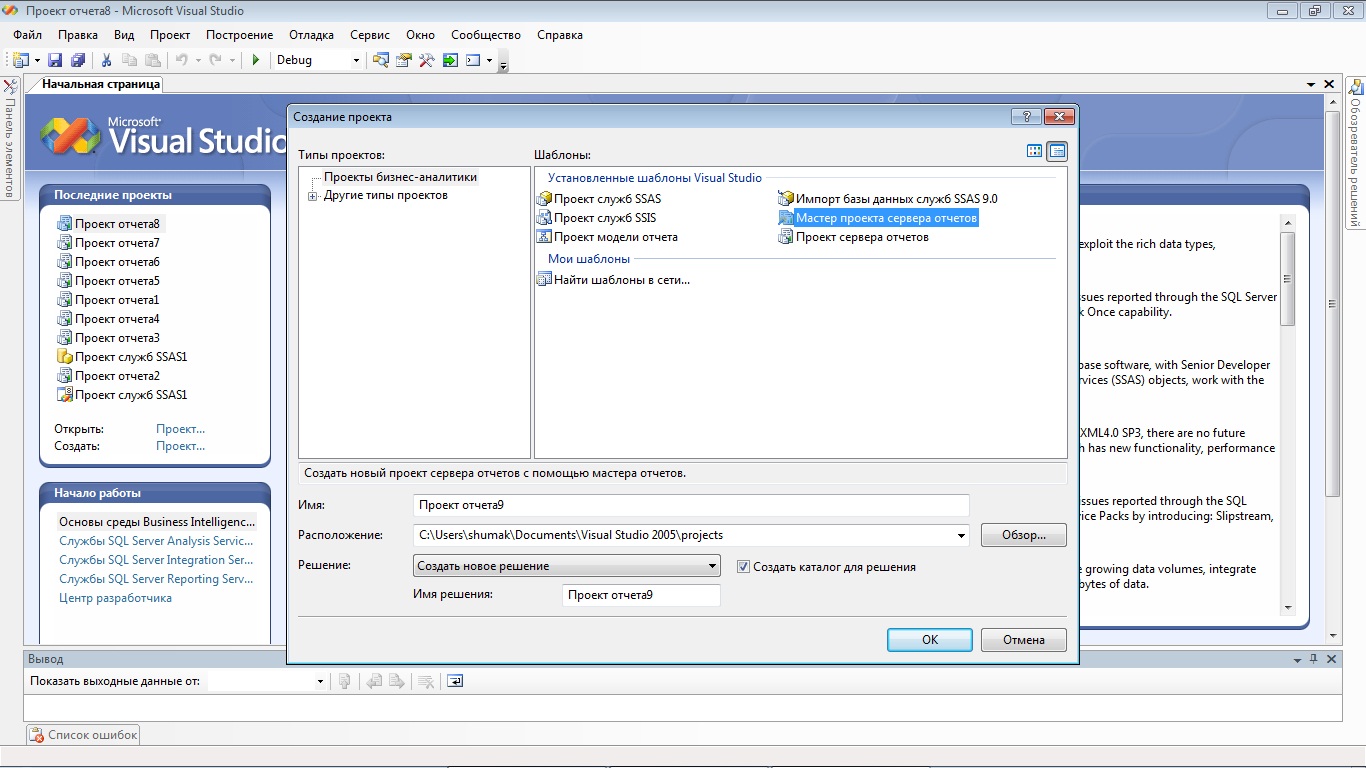
Task: Click the Paste toolbar icon
Action: [x=152, y=60]
